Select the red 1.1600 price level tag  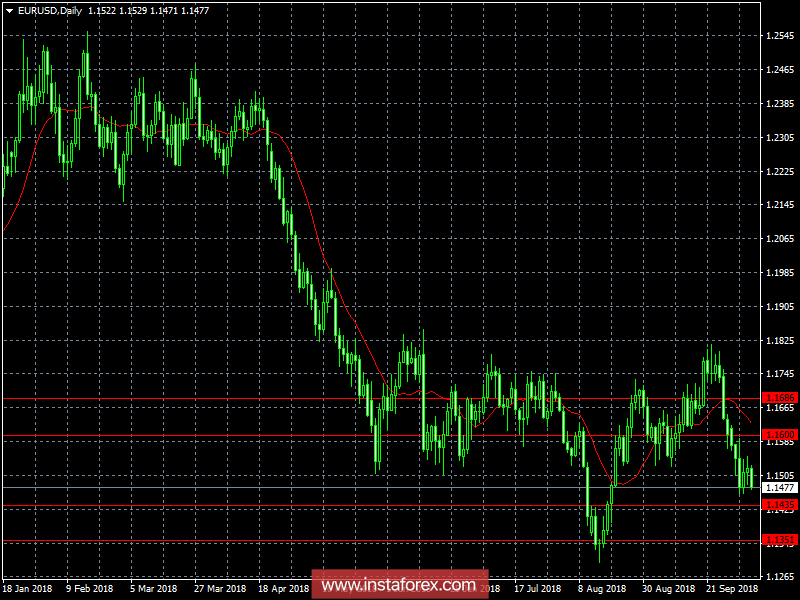point(779,435)
